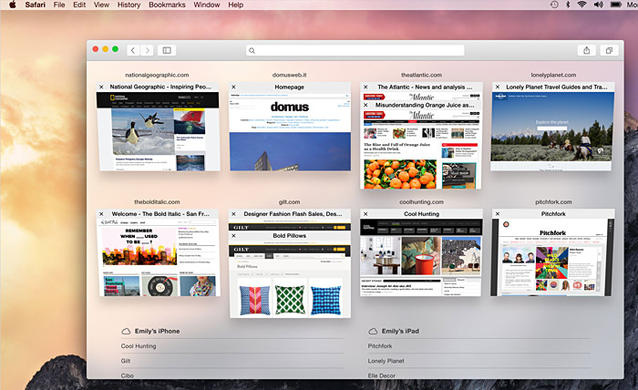Open Cool Hunting from Emily's iPhone

[138, 346]
